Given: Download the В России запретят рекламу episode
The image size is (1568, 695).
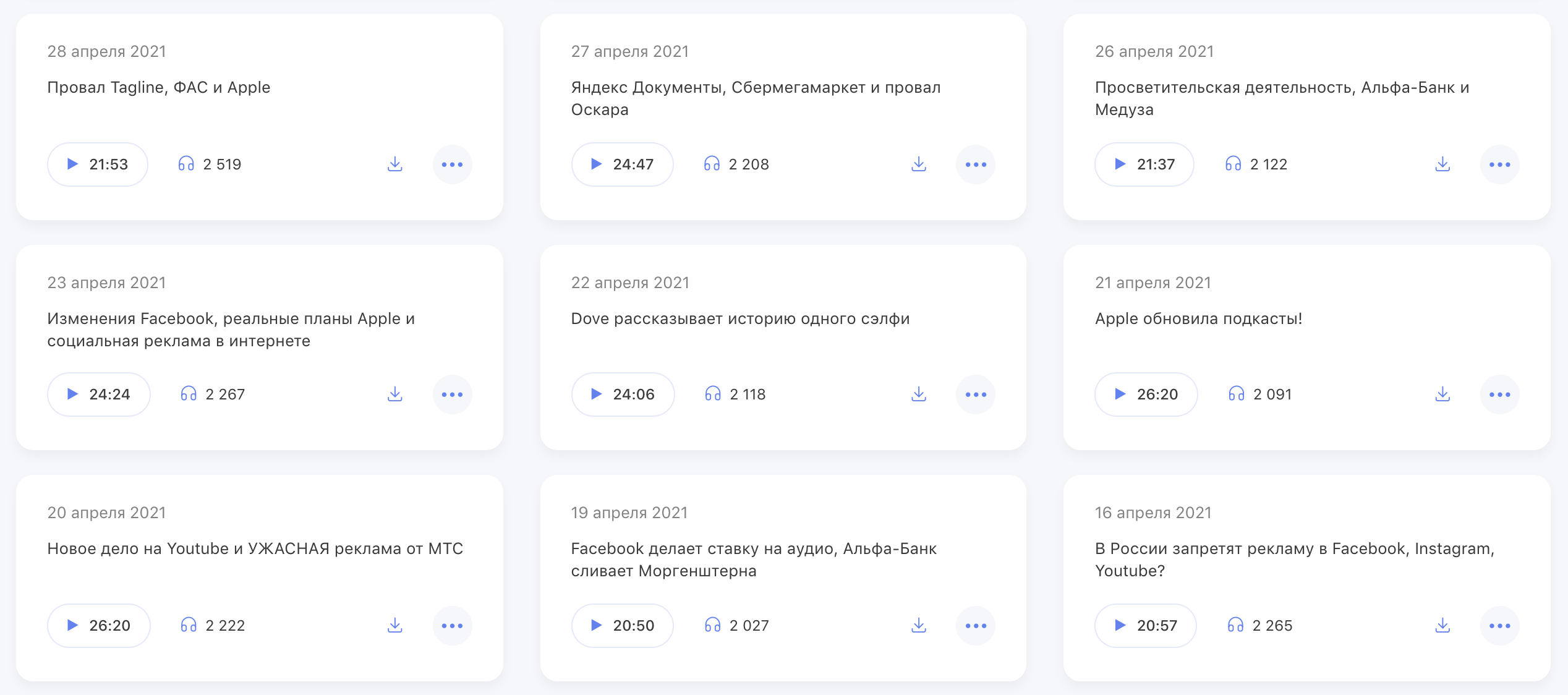Looking at the screenshot, I should click(x=1442, y=626).
